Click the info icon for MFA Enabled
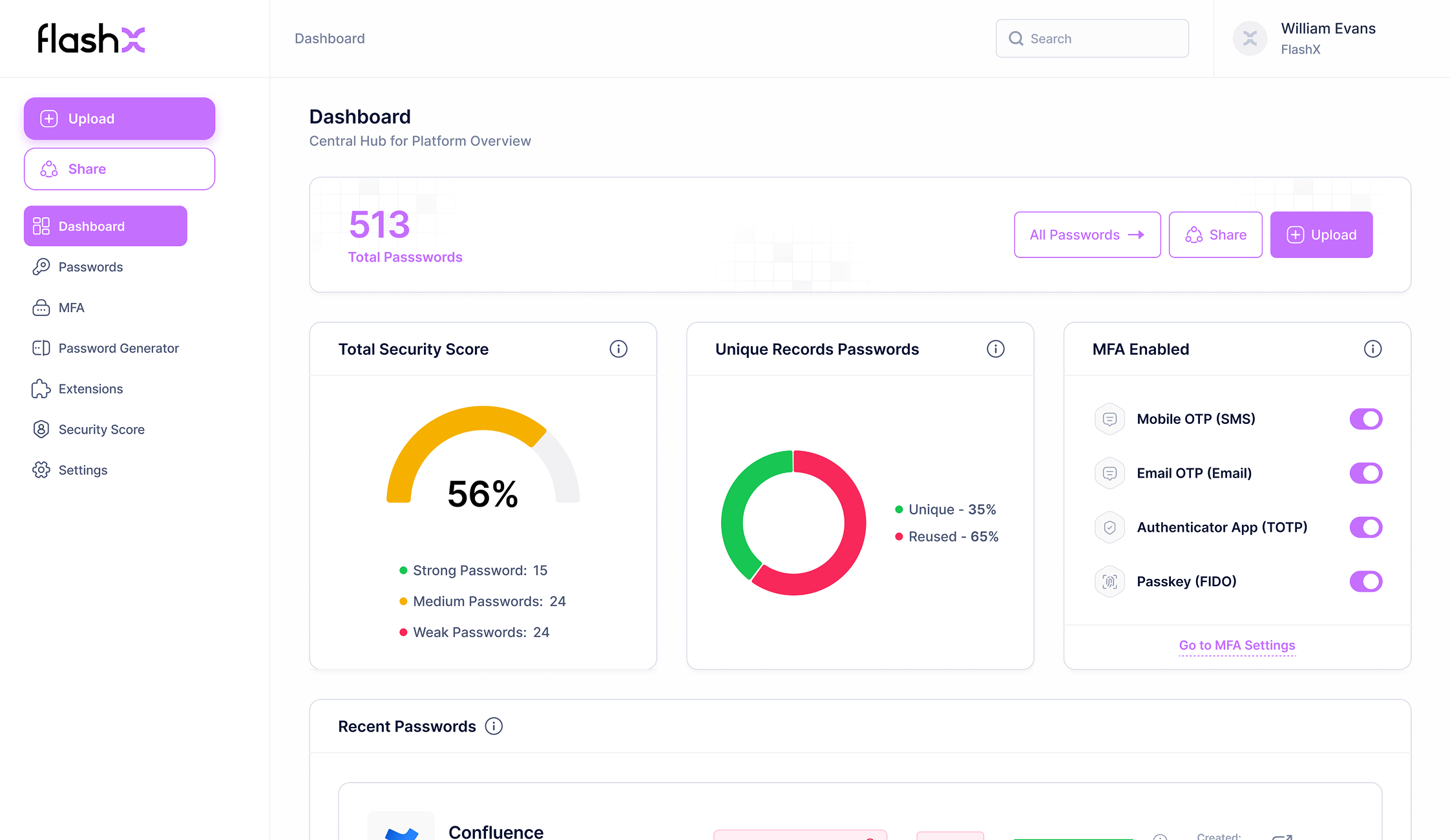The width and height of the screenshot is (1450, 840). point(1372,349)
